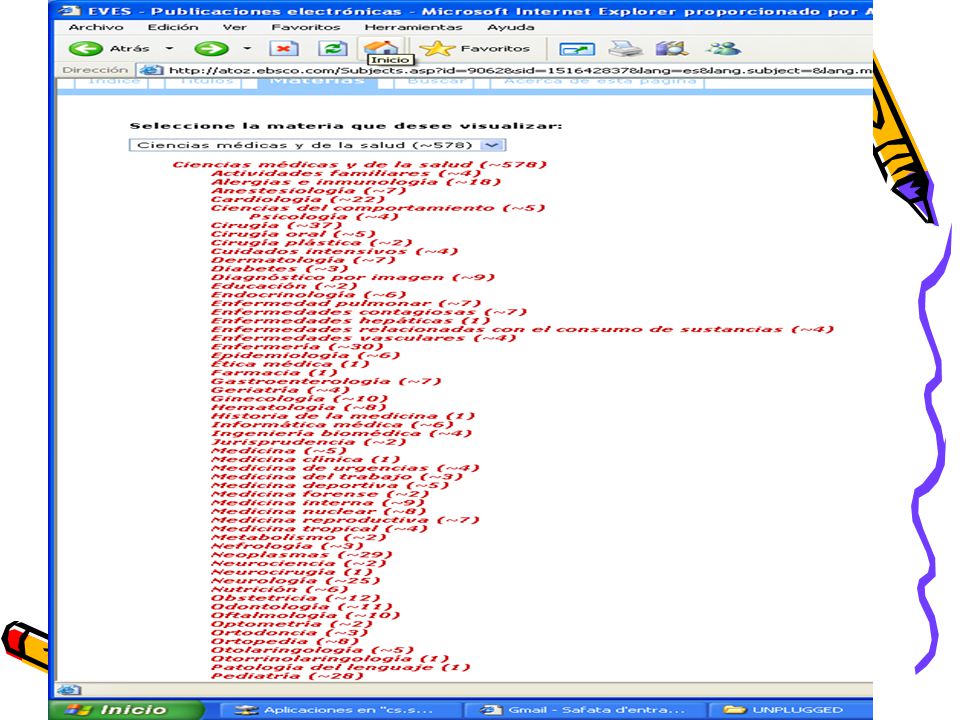Expand the Ciencias médicas y de la salud dropdown
The height and width of the screenshot is (720, 960).
pos(492,145)
